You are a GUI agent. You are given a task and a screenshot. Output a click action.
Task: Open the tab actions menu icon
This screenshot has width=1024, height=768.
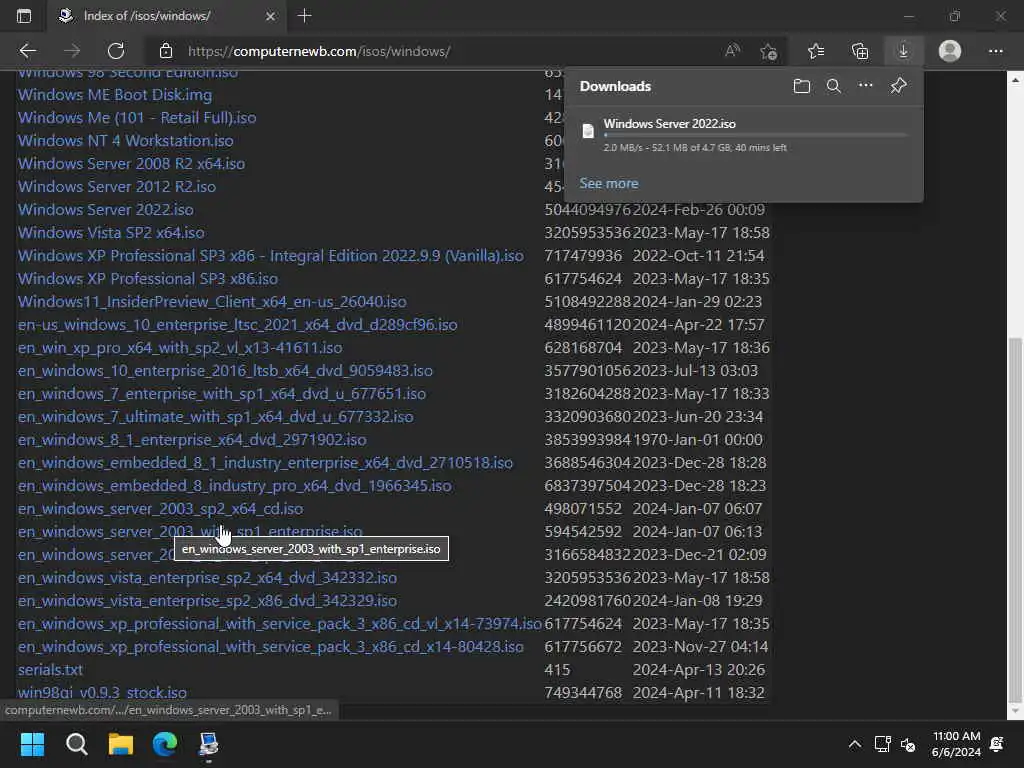point(24,16)
